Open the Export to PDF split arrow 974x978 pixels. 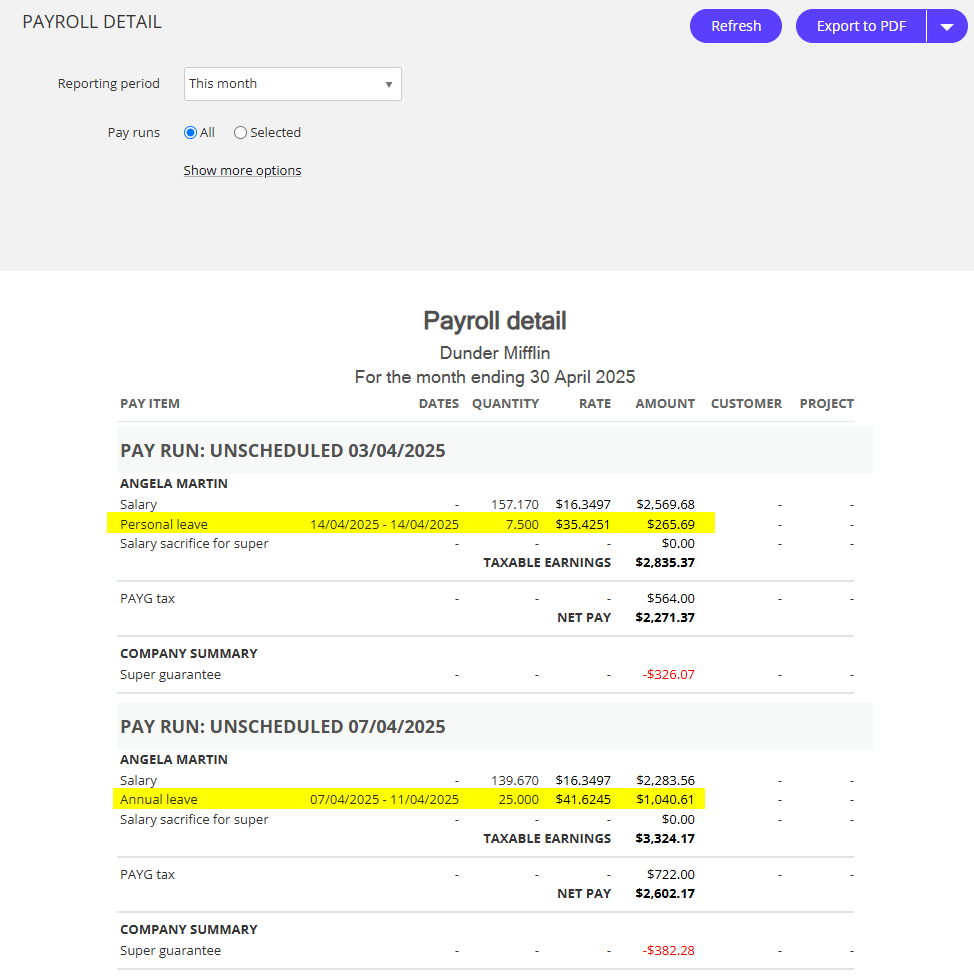(x=947, y=27)
